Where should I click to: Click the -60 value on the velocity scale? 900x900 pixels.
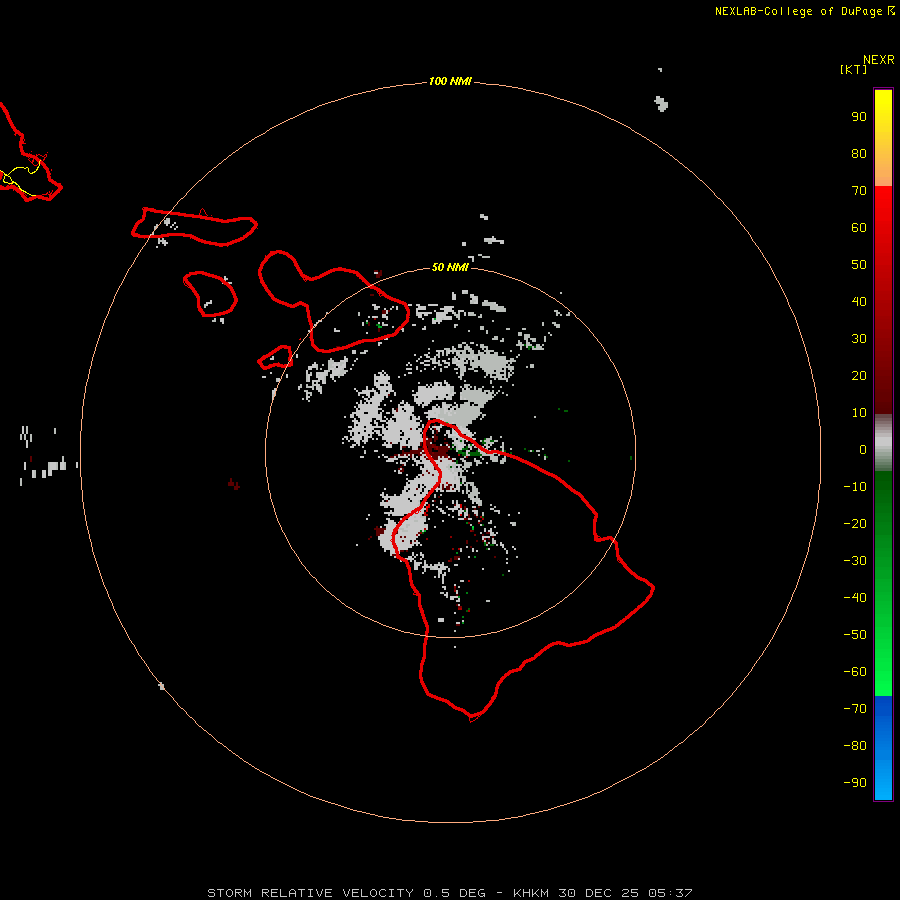click(855, 672)
